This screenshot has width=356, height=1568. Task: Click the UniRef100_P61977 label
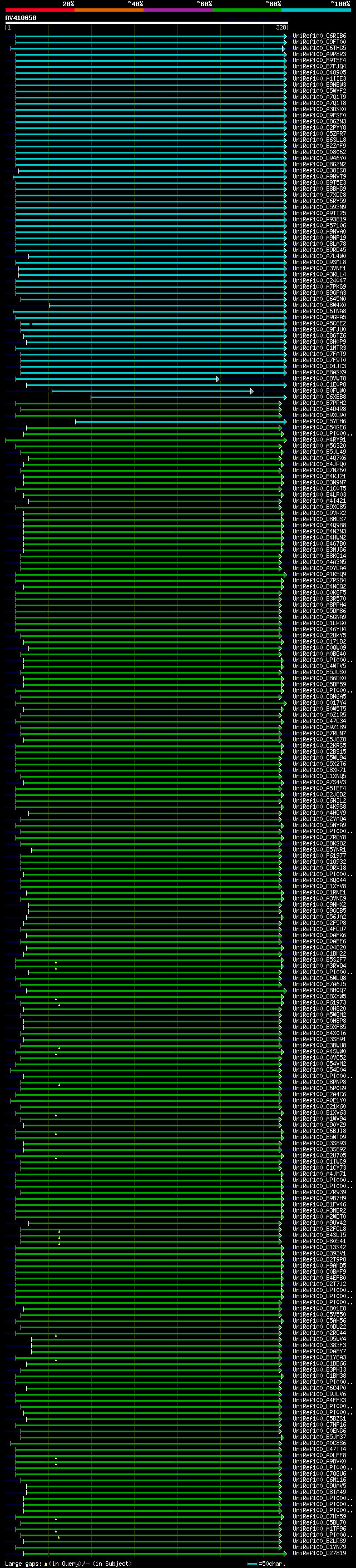tap(319, 855)
